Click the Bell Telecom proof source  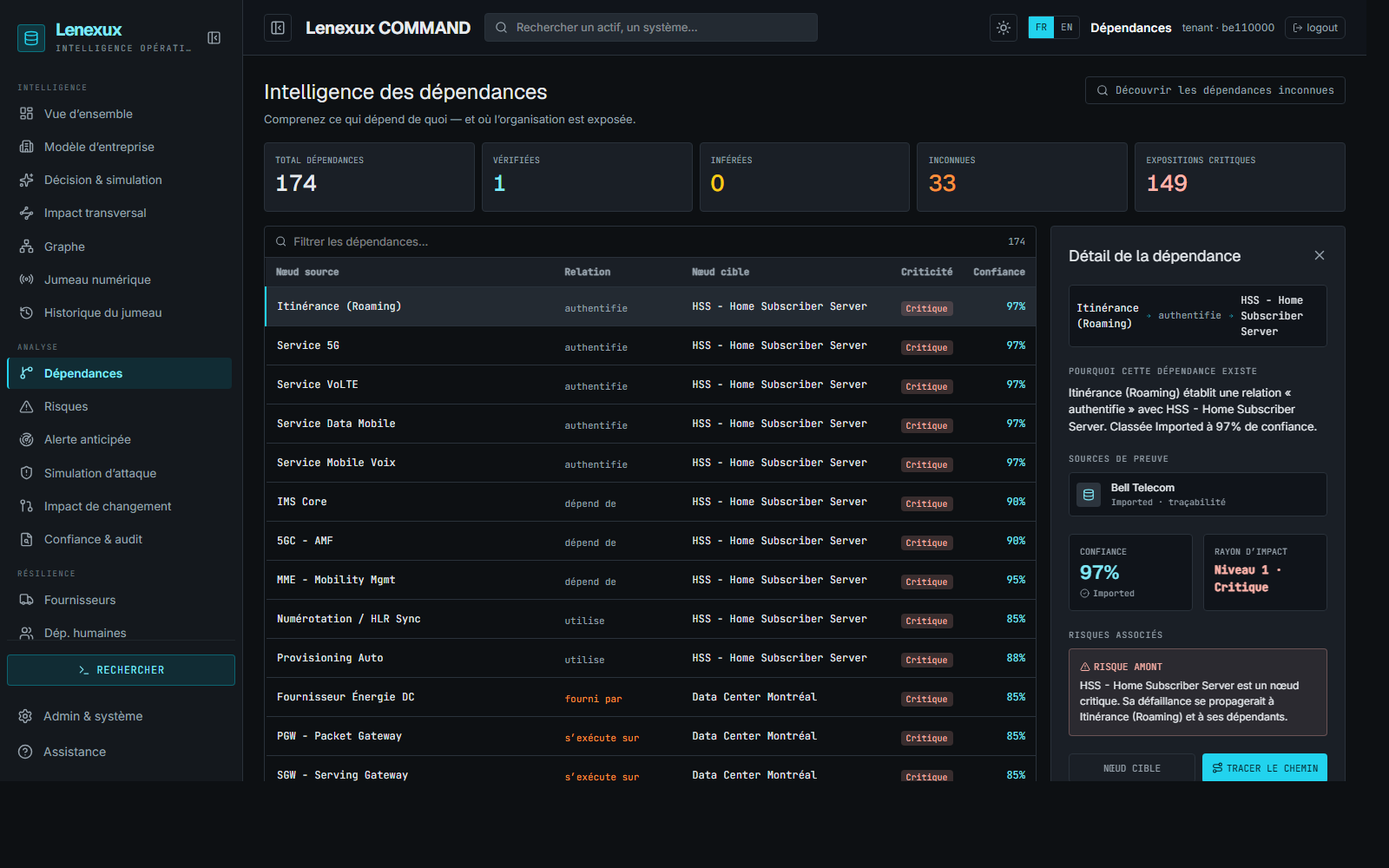click(1197, 494)
